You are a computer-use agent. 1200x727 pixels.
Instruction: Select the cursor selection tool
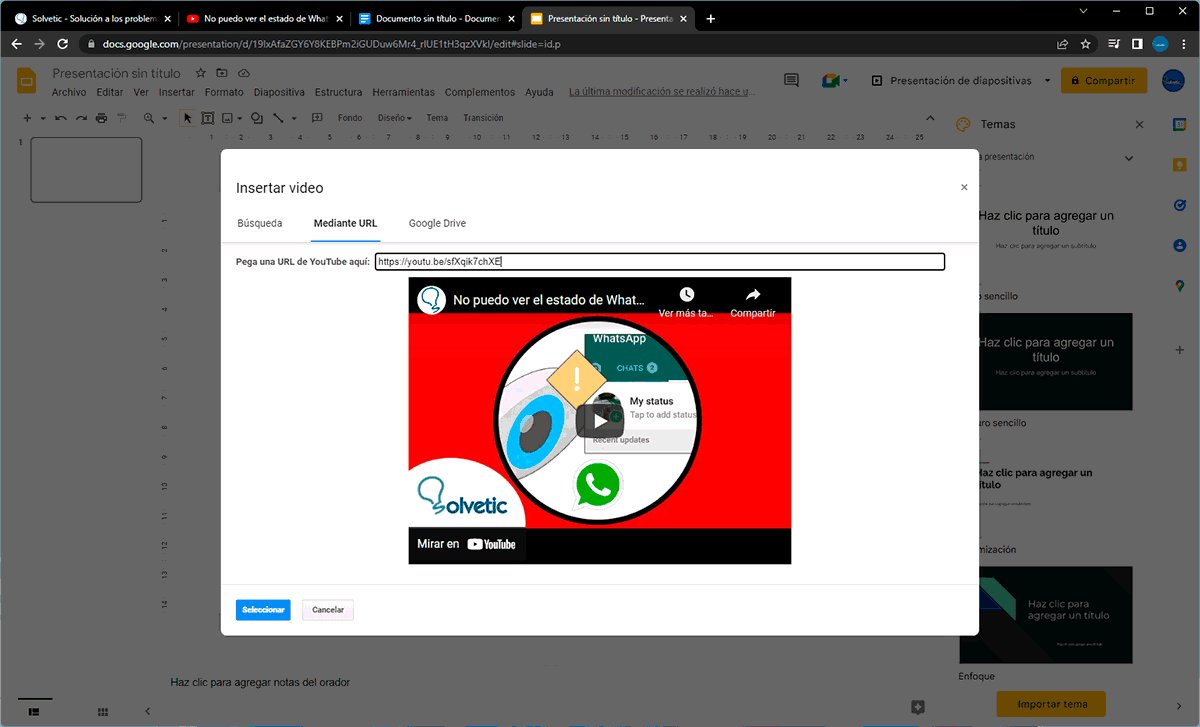click(x=187, y=118)
